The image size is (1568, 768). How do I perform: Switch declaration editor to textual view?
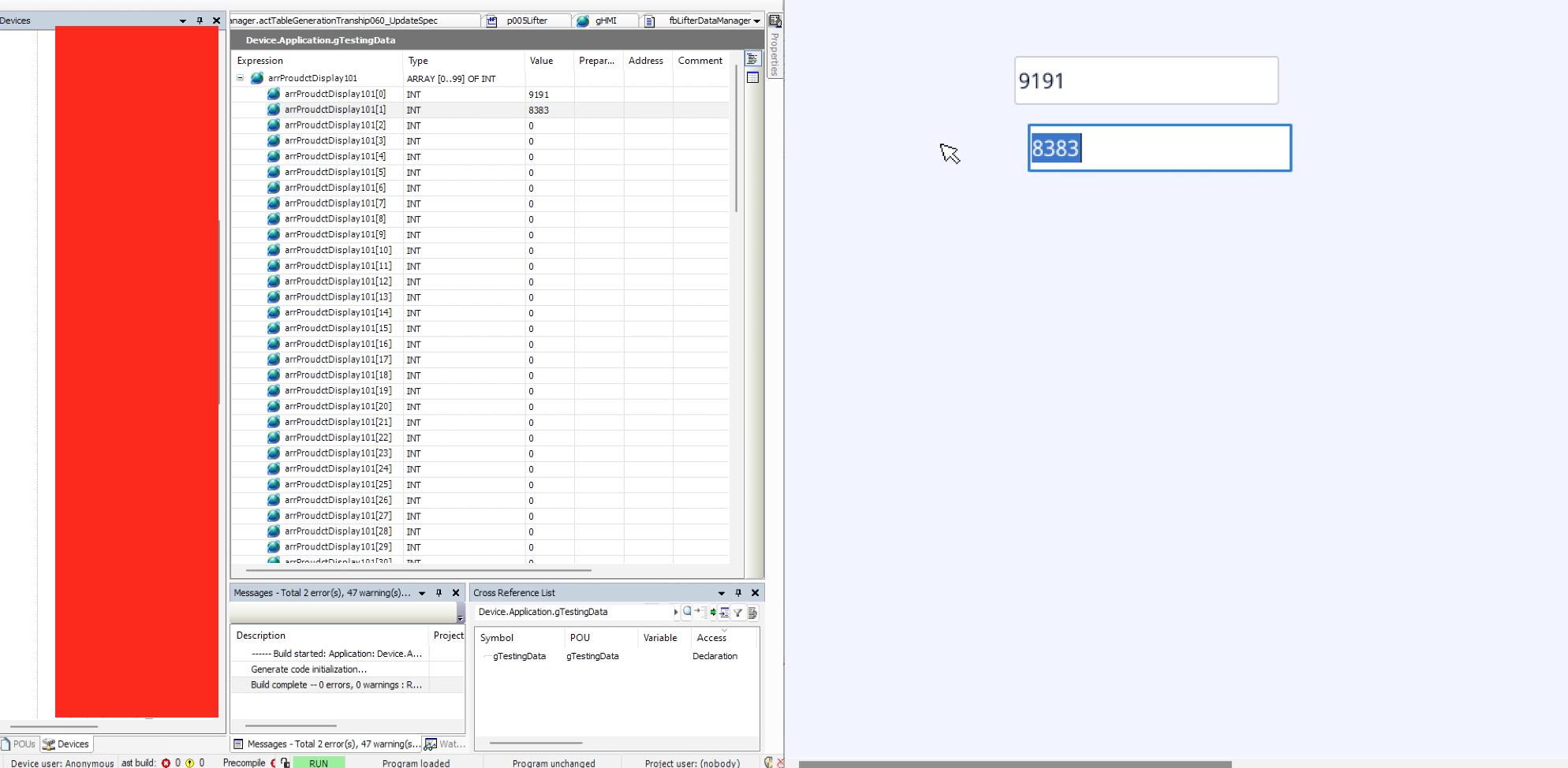(752, 59)
